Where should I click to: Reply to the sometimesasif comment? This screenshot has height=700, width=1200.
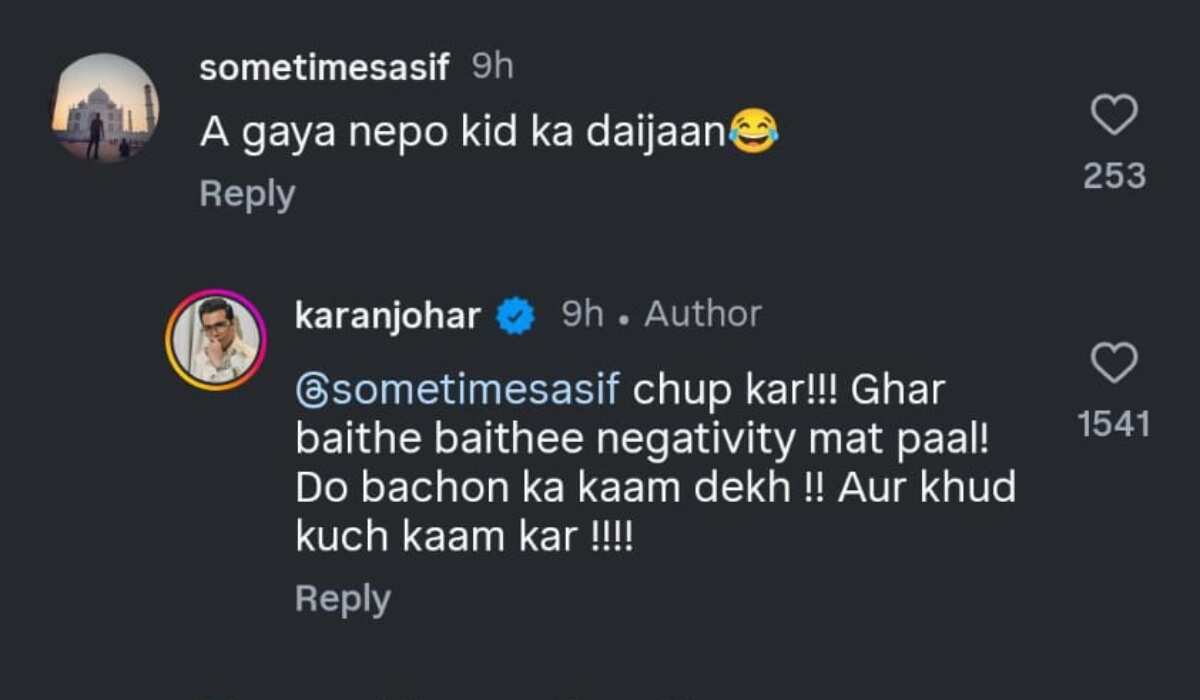247,194
